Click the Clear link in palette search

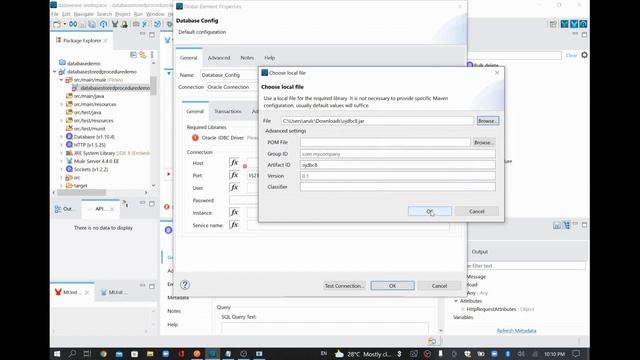(571, 55)
